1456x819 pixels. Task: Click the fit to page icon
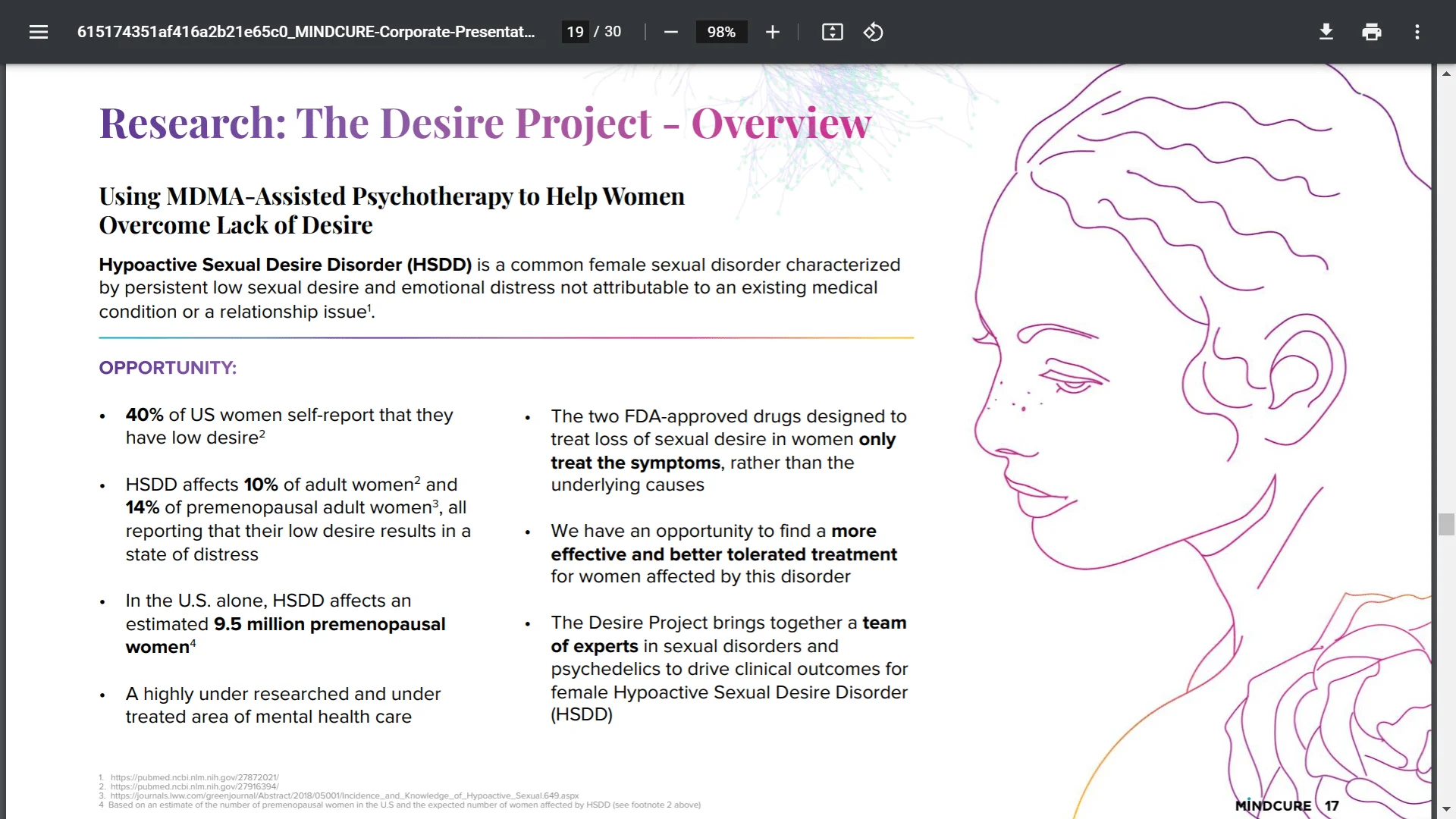click(x=833, y=32)
